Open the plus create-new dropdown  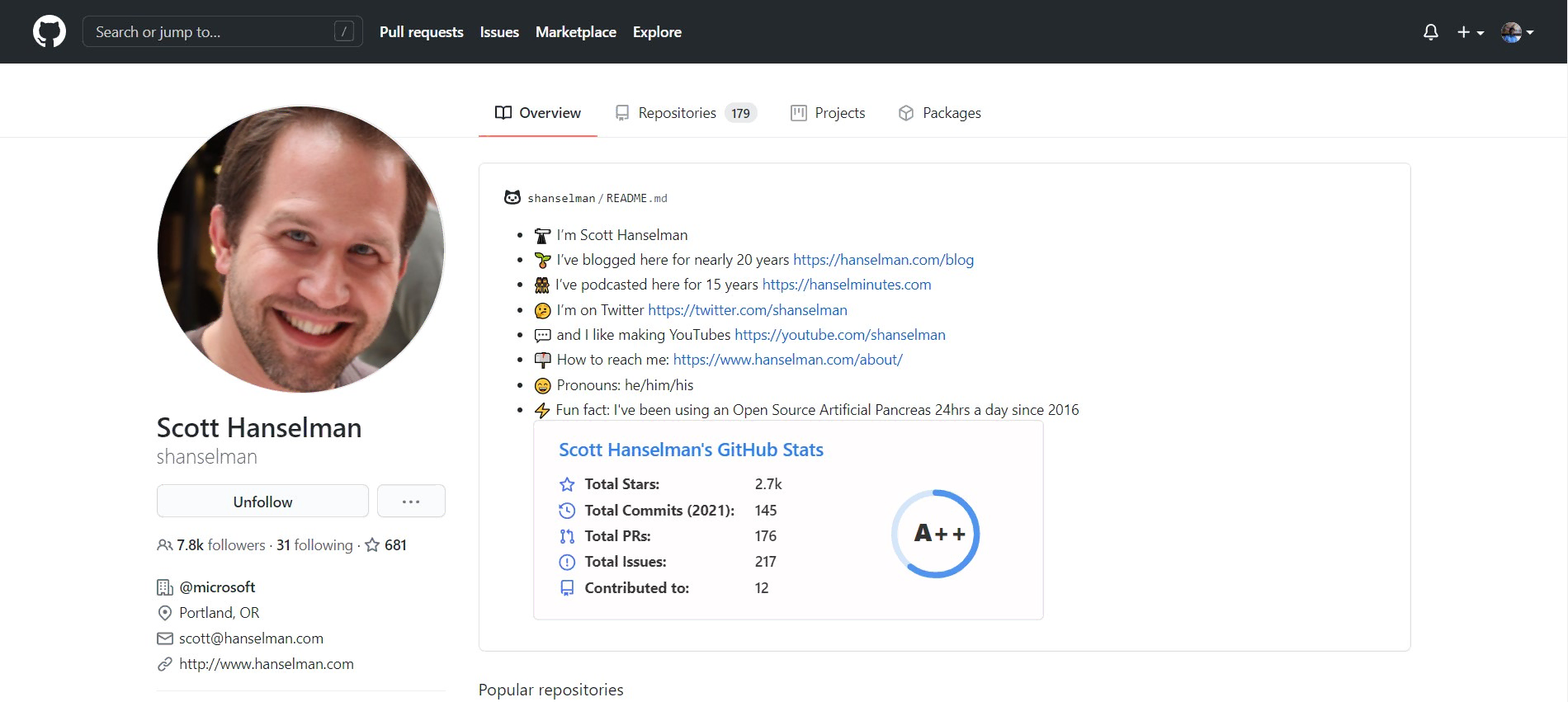click(x=1471, y=32)
